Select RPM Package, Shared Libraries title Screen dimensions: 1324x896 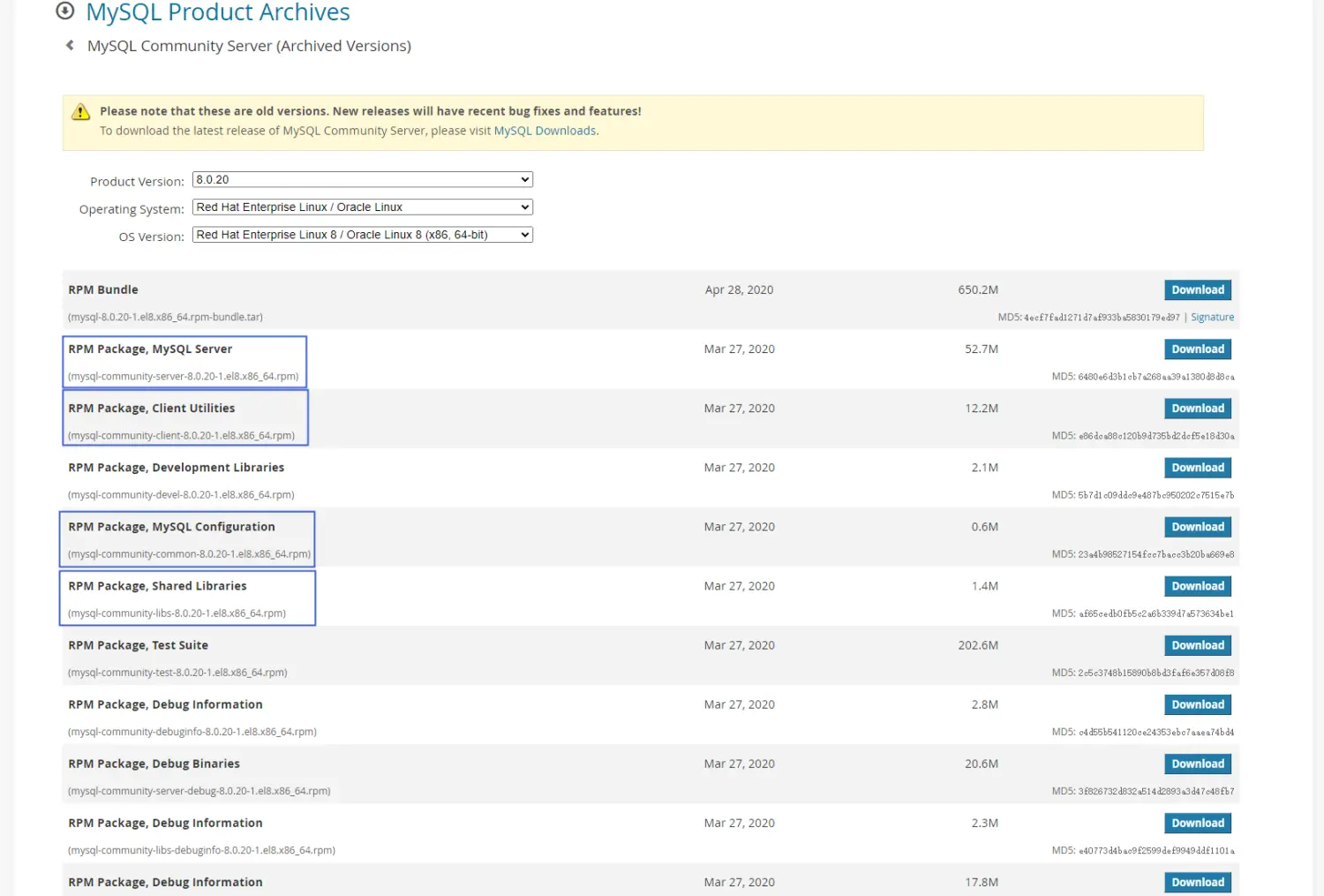point(157,585)
